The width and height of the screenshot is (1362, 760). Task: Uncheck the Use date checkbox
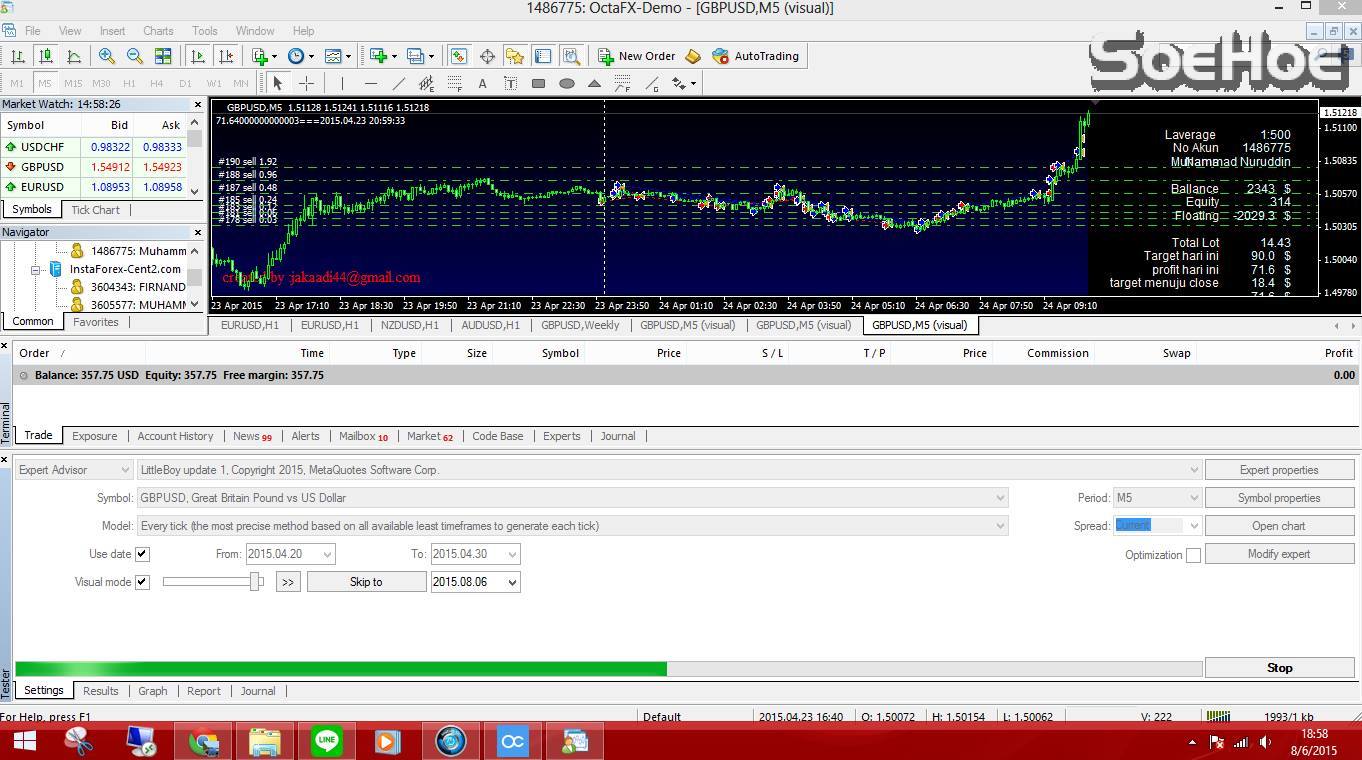coord(142,554)
